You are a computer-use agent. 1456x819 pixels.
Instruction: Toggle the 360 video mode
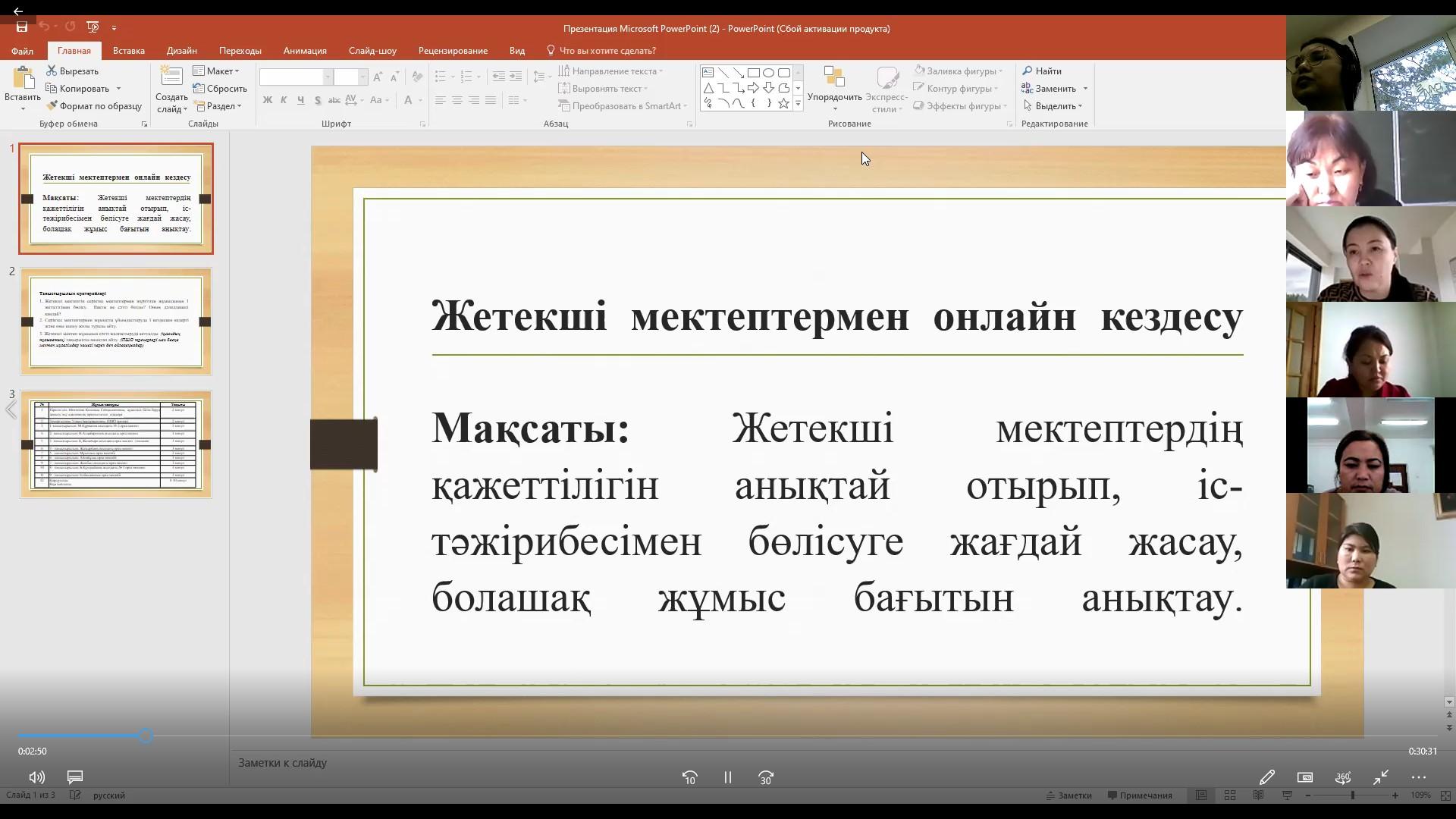(1343, 777)
